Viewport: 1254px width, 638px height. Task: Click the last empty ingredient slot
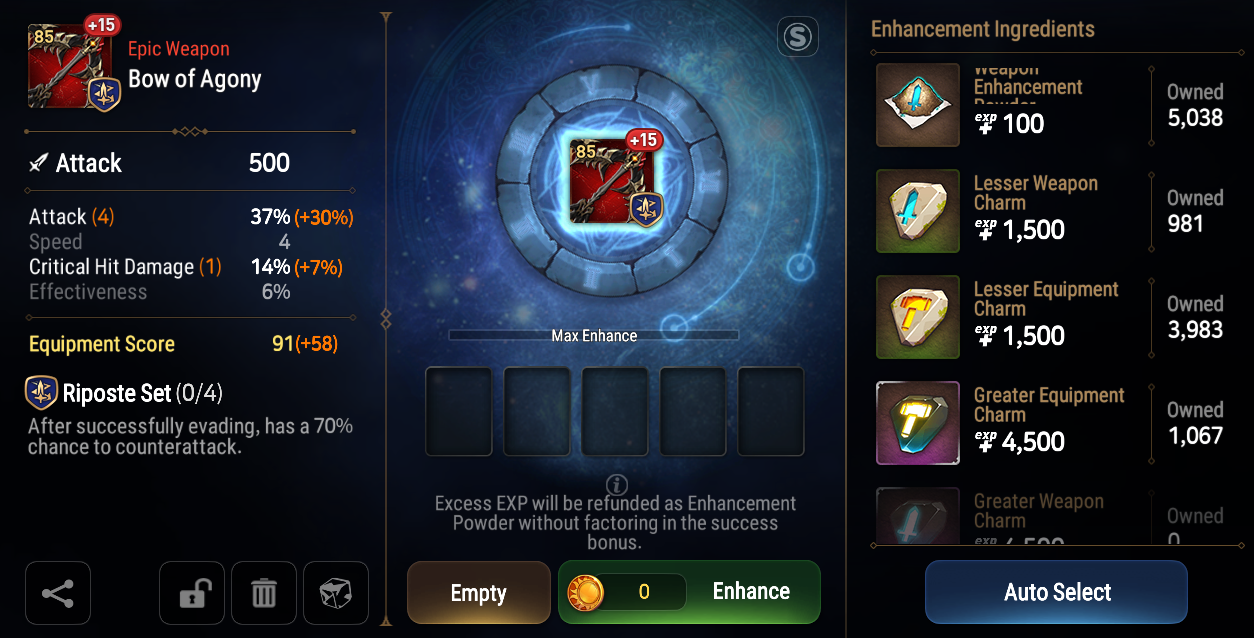pyautogui.click(x=771, y=412)
